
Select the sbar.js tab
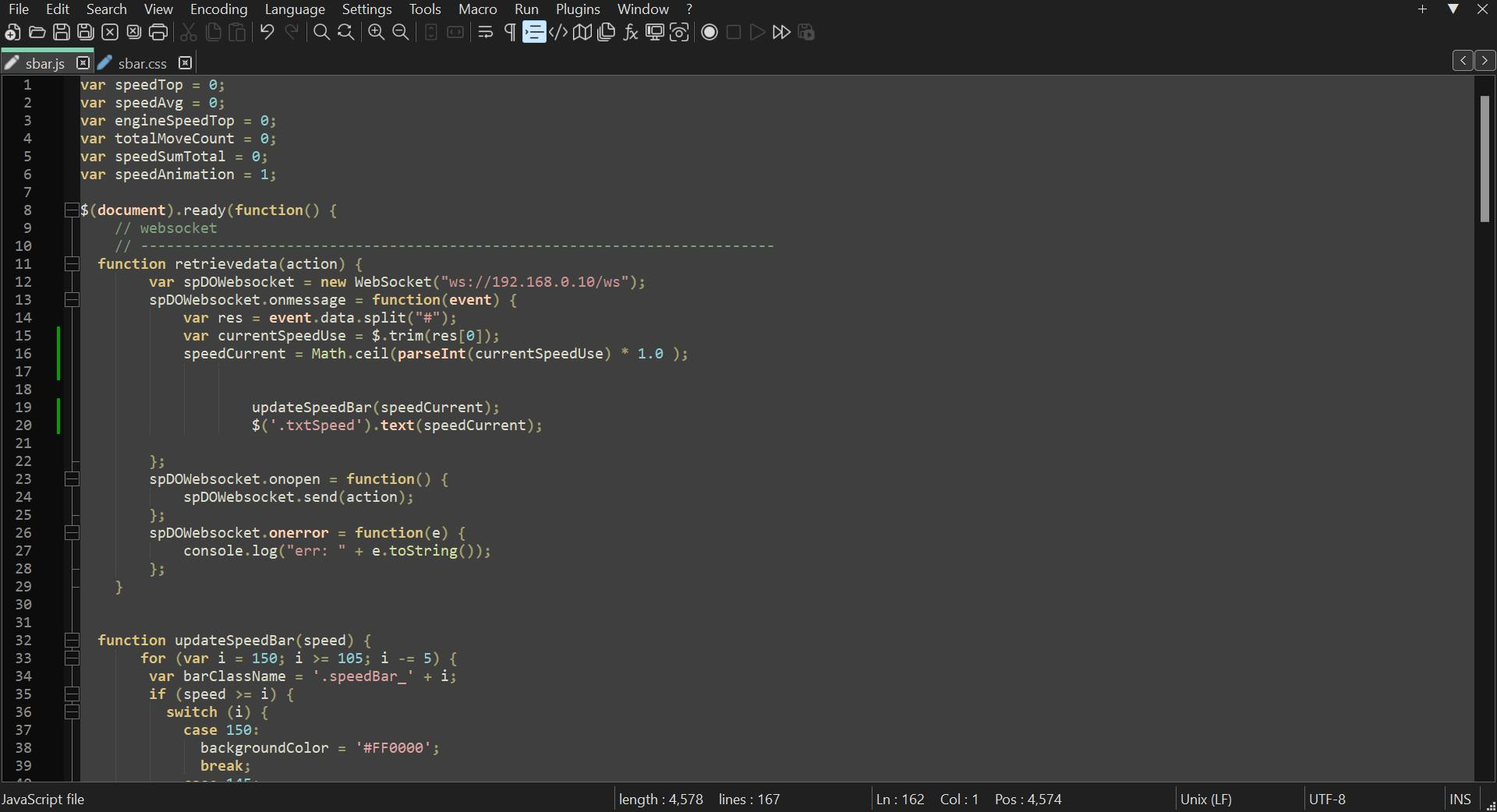45,63
